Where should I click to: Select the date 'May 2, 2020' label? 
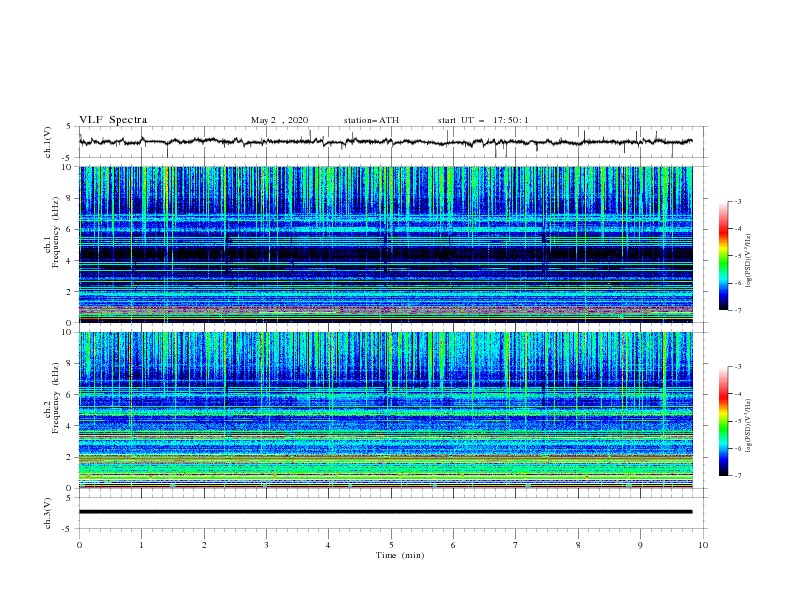(x=279, y=120)
